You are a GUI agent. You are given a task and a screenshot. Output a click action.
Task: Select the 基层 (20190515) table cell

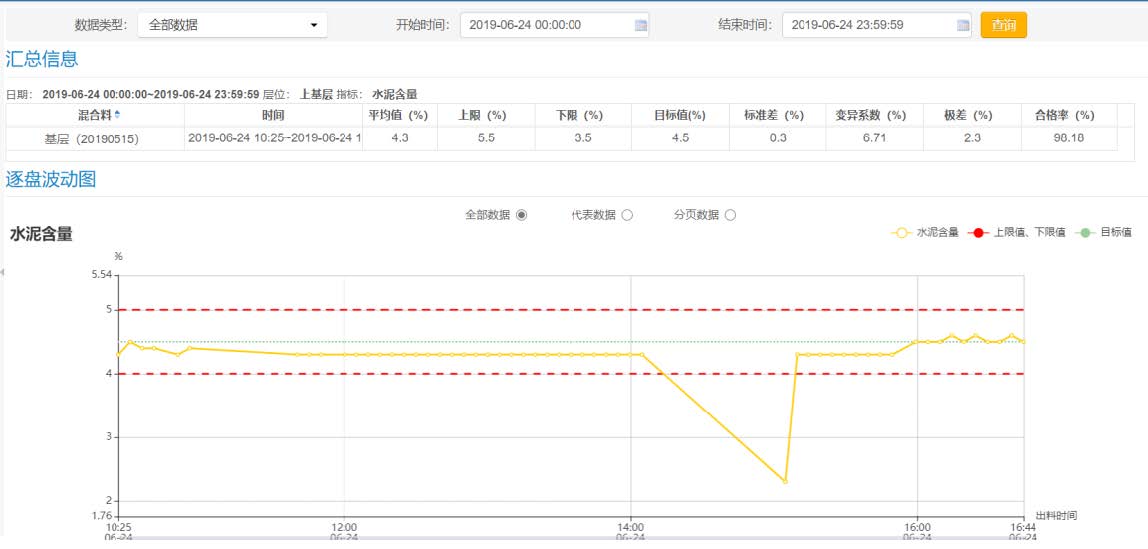pyautogui.click(x=95, y=138)
